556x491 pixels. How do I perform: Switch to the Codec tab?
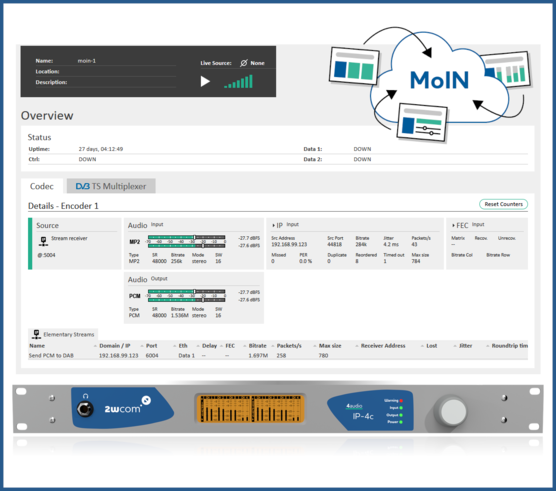click(42, 186)
